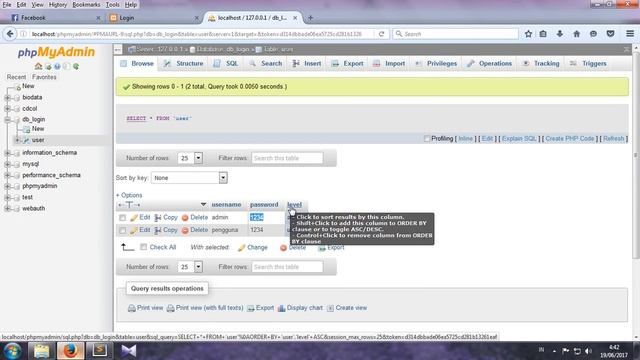Collapse the db_login database node
The width and height of the screenshot is (640, 360).
[x=7, y=120]
